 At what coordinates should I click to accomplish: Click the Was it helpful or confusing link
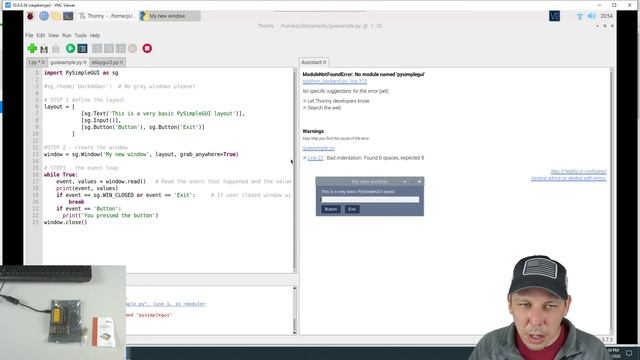pyautogui.click(x=578, y=172)
